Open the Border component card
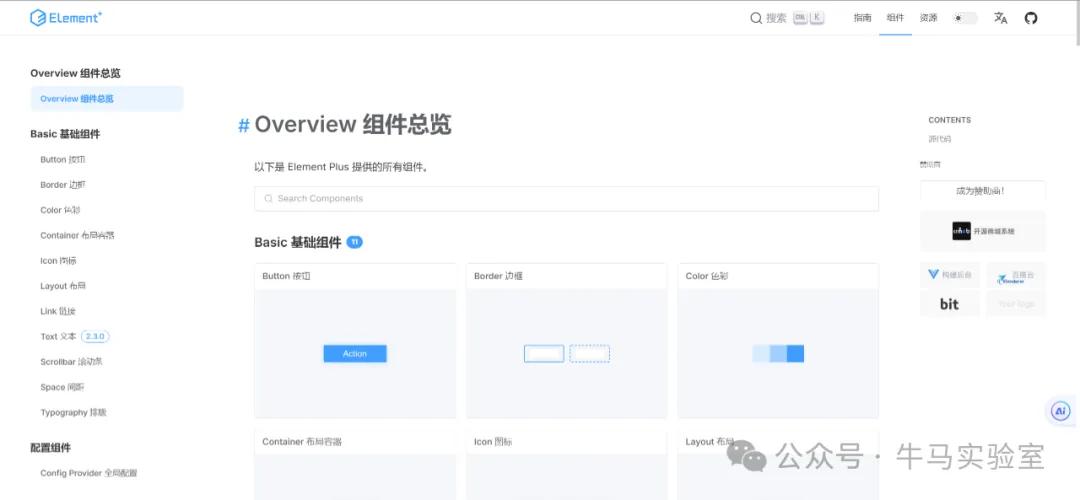 [x=566, y=340]
